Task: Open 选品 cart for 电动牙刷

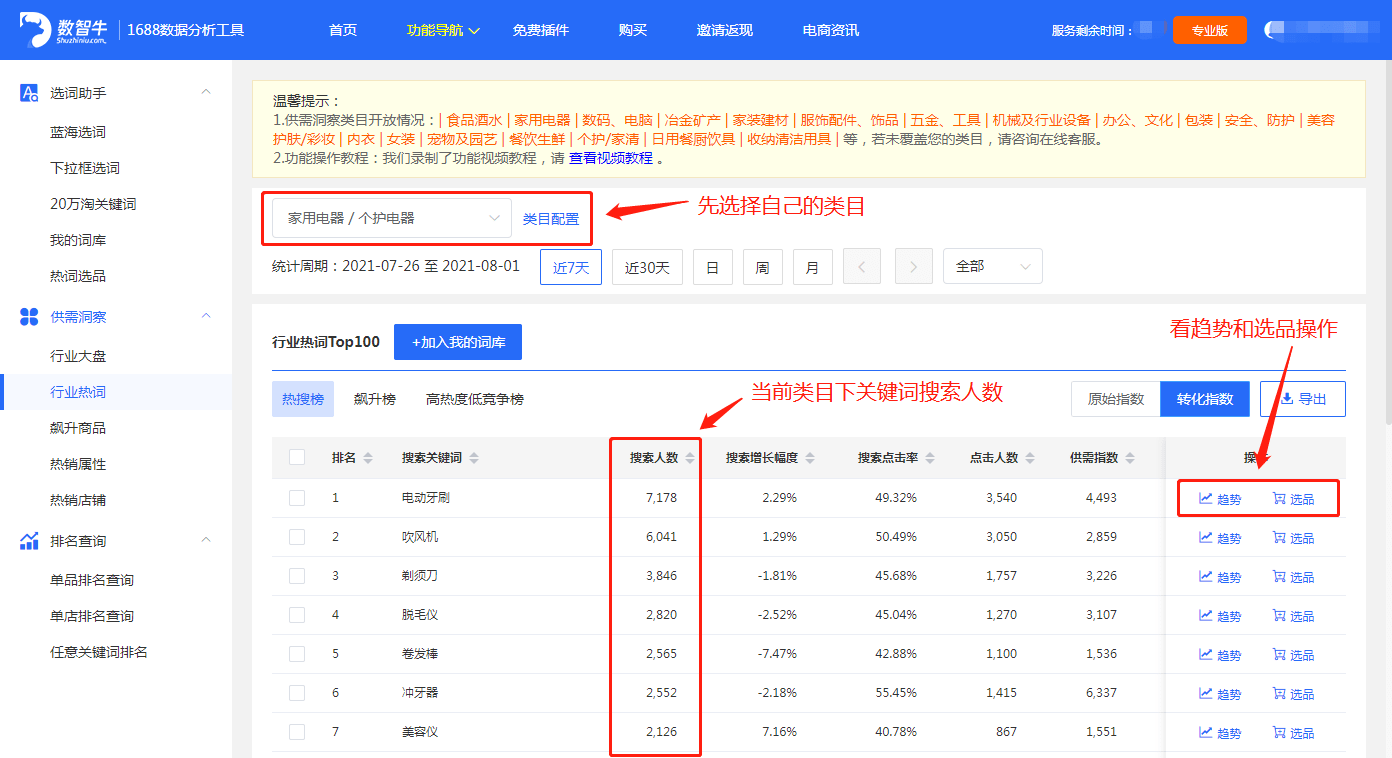Action: click(1293, 499)
